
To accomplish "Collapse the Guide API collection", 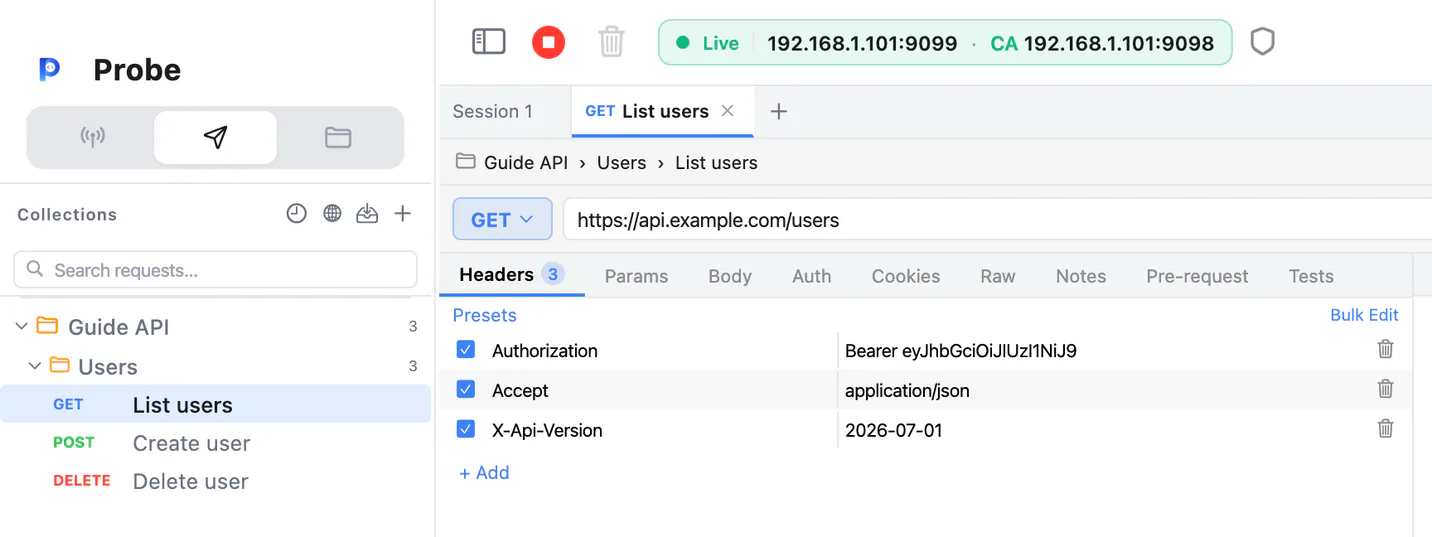I will click(x=22, y=326).
